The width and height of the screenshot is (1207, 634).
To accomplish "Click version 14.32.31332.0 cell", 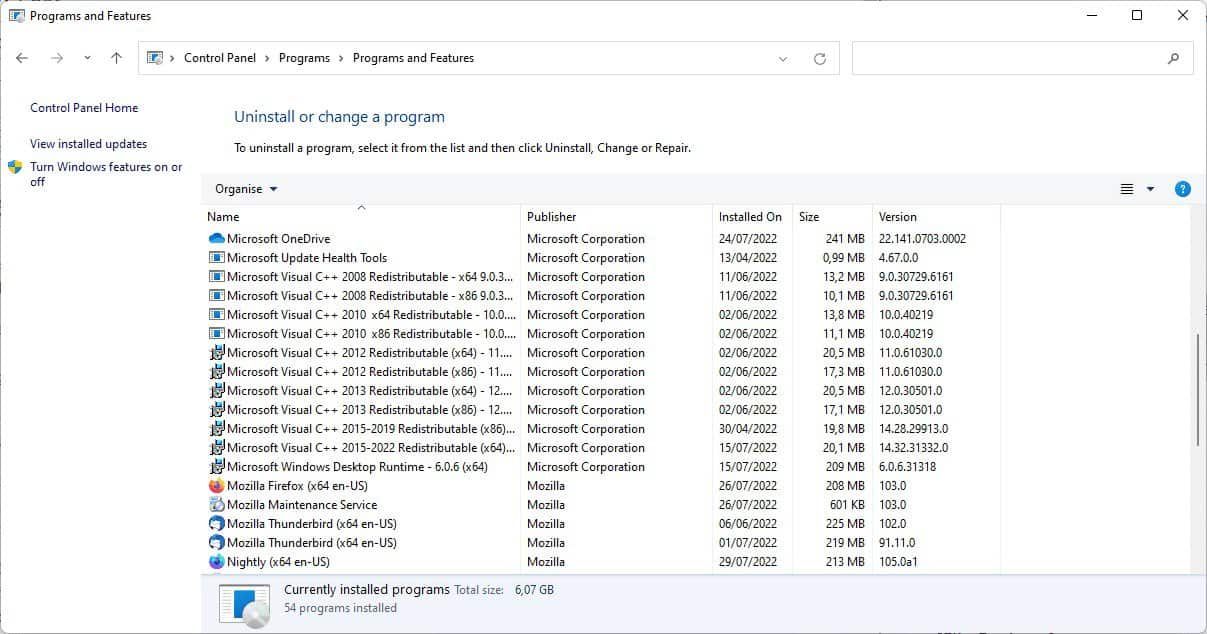I will [913, 448].
